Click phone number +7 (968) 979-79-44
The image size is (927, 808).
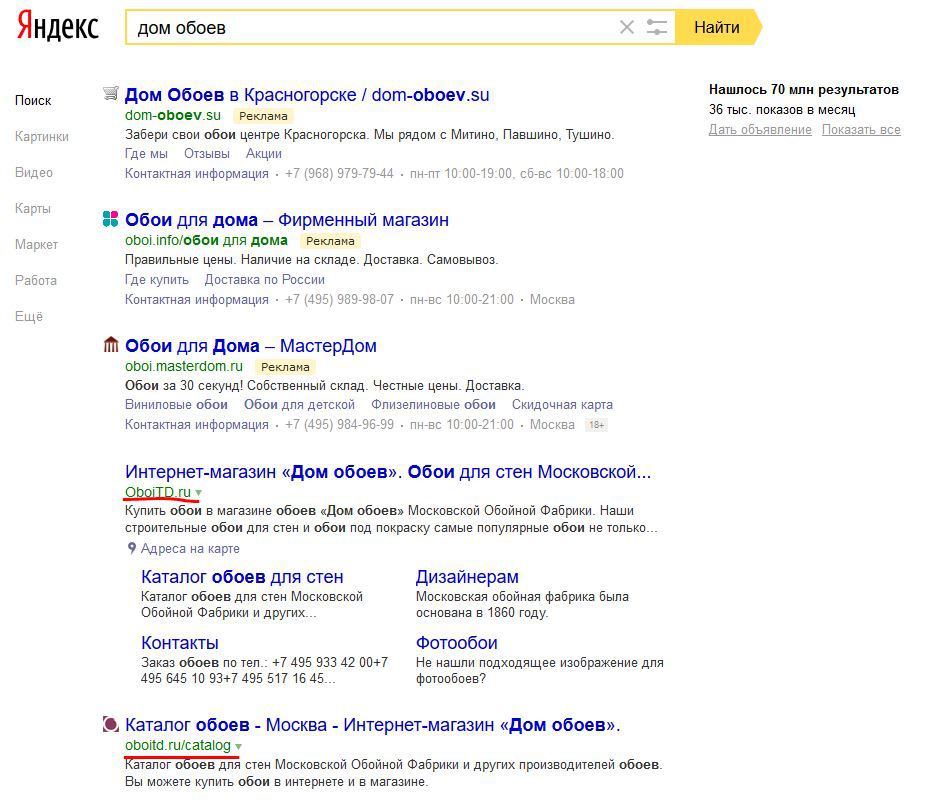pos(339,174)
